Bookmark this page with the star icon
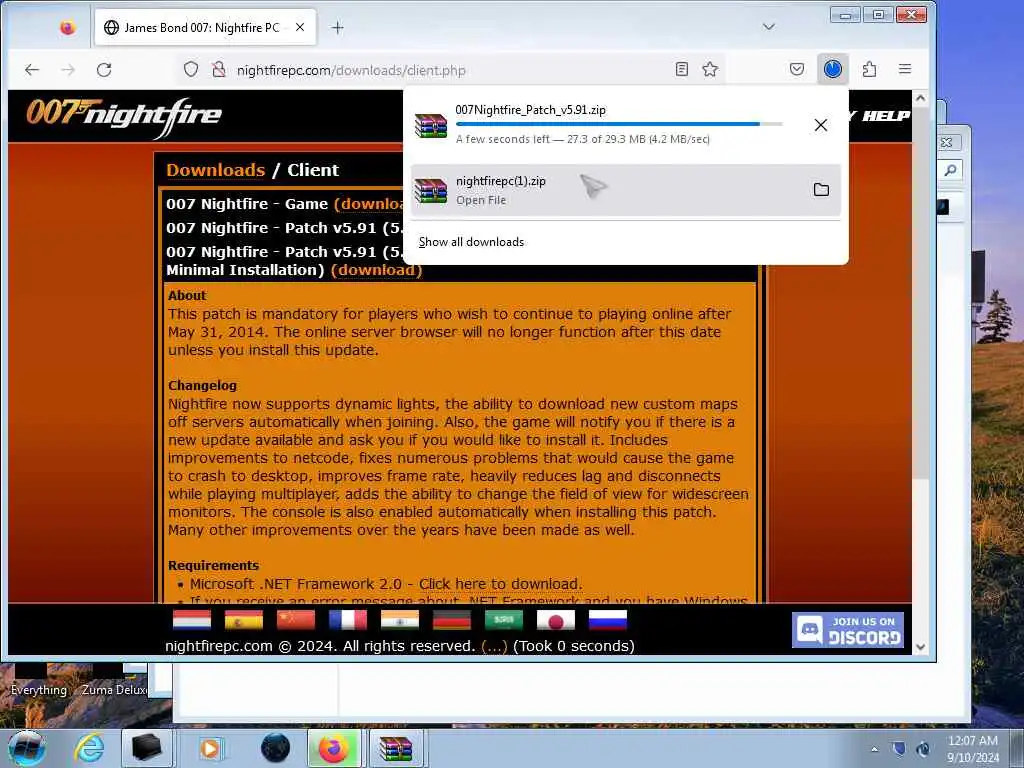This screenshot has height=768, width=1024. click(x=710, y=69)
